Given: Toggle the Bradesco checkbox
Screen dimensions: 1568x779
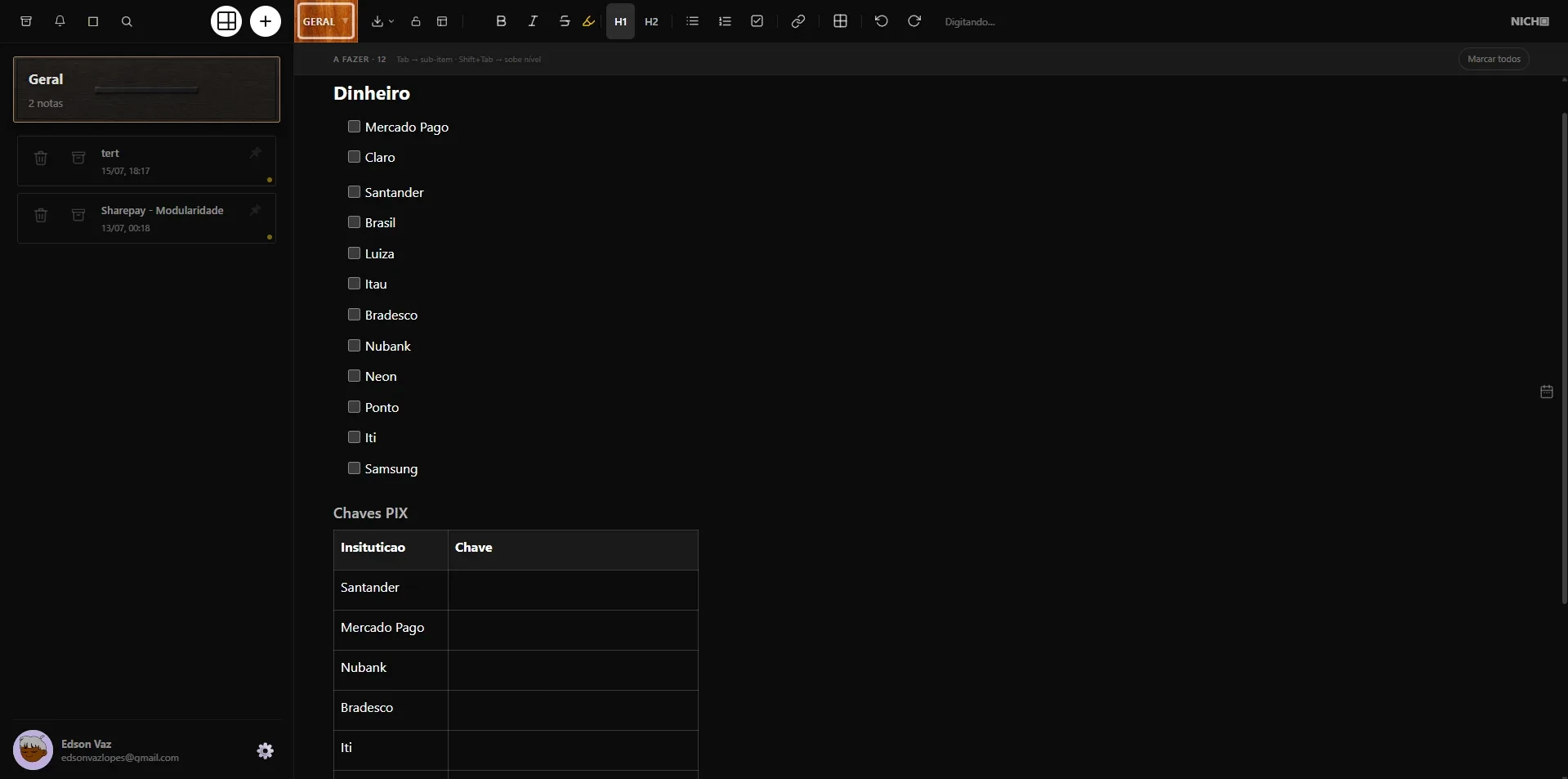Looking at the screenshot, I should click(x=354, y=315).
